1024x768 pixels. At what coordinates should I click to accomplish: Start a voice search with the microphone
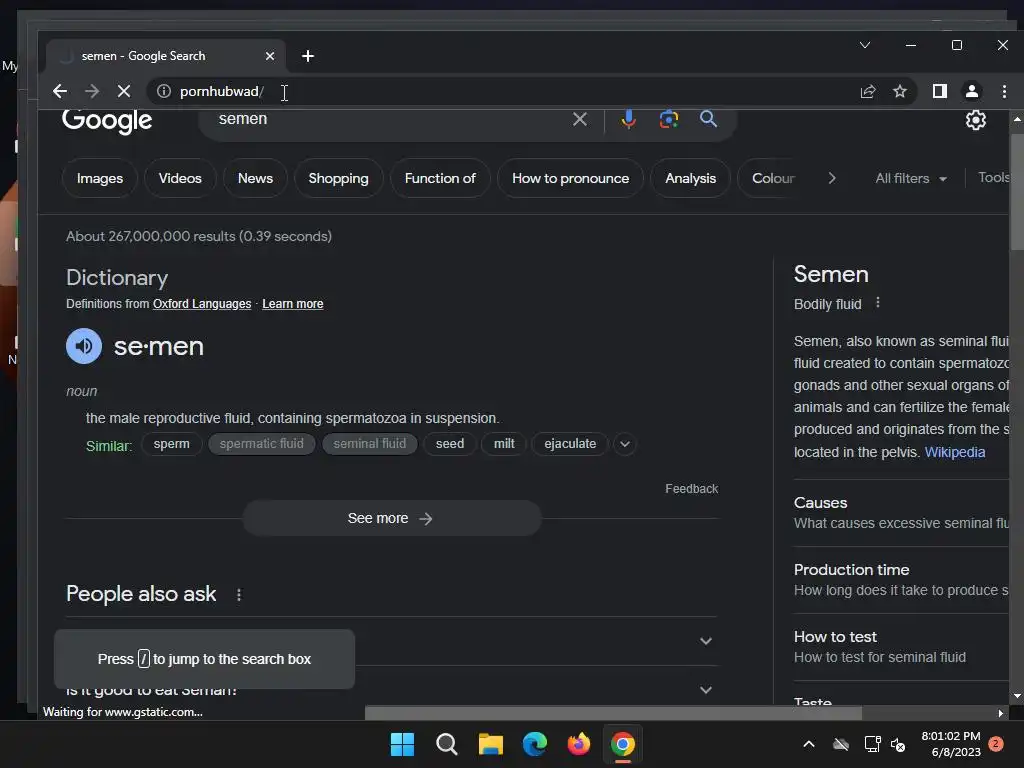point(628,119)
